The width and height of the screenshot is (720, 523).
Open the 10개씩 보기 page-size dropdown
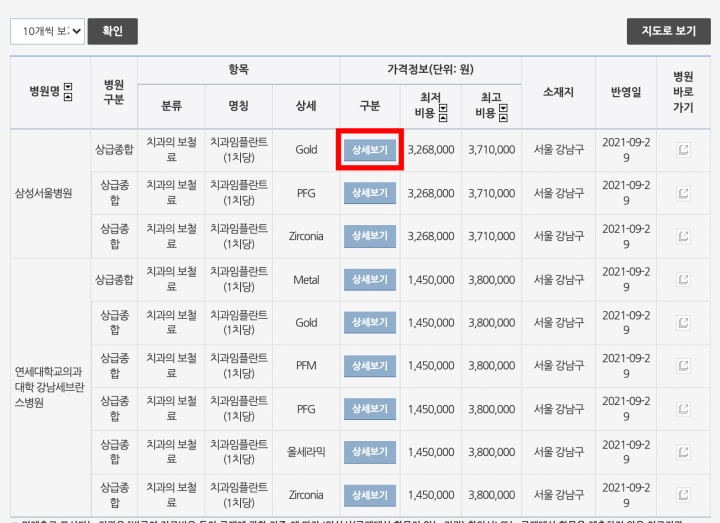(x=47, y=31)
